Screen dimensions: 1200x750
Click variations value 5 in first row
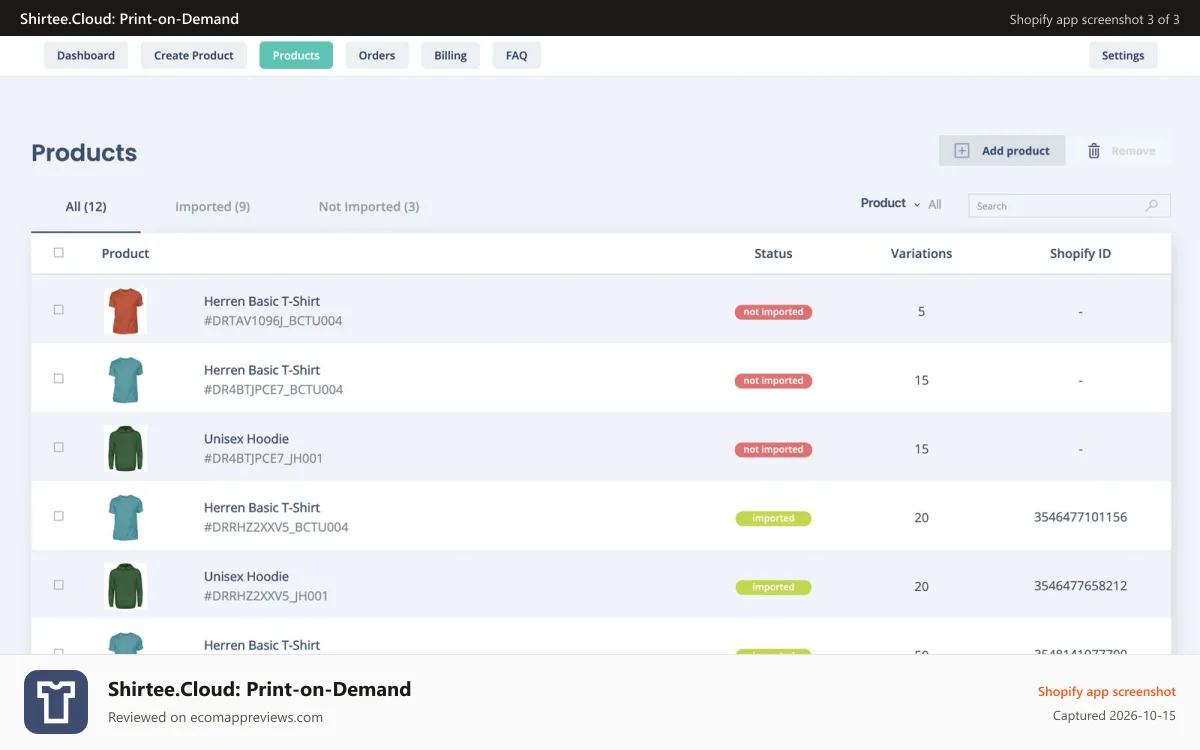[921, 312]
